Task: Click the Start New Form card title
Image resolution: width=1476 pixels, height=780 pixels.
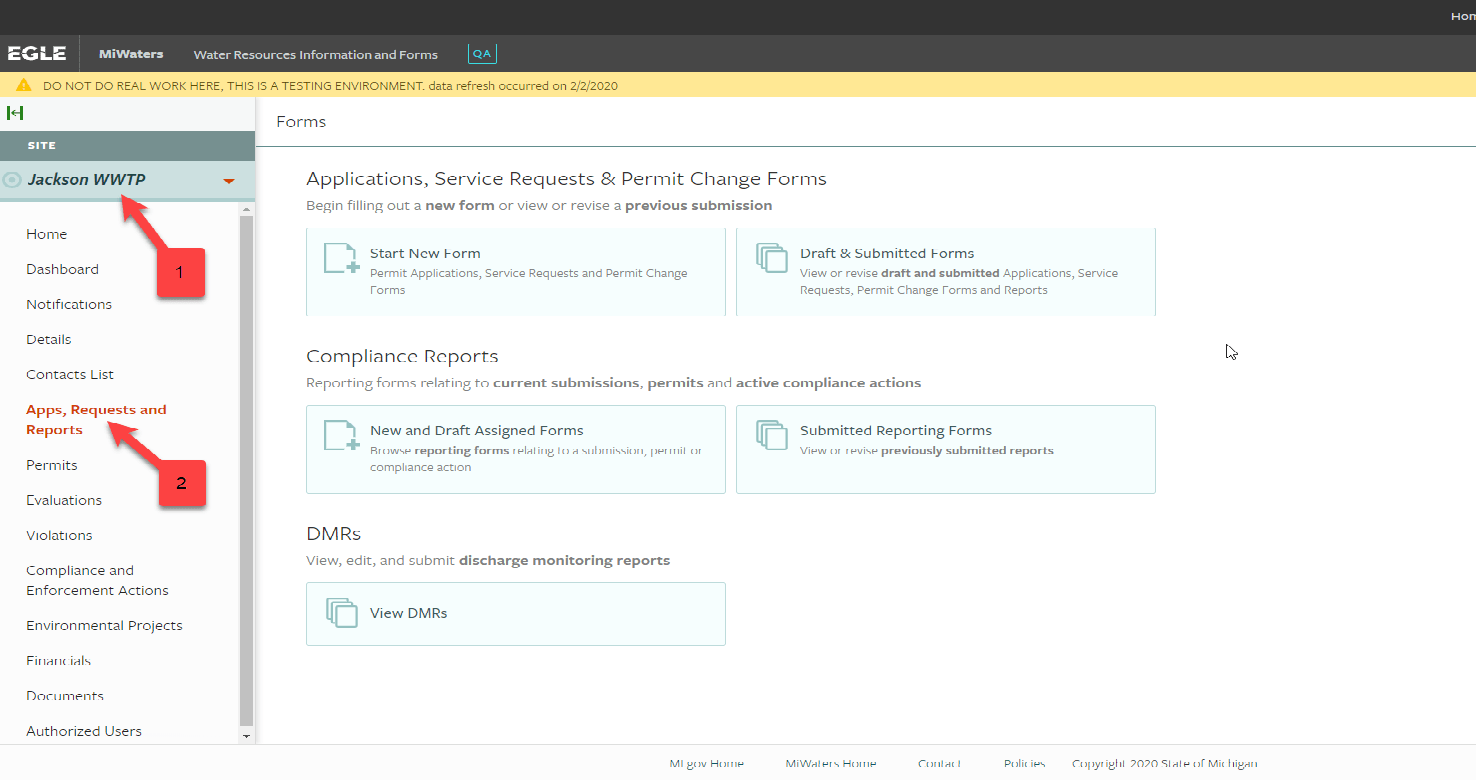Action: (425, 253)
